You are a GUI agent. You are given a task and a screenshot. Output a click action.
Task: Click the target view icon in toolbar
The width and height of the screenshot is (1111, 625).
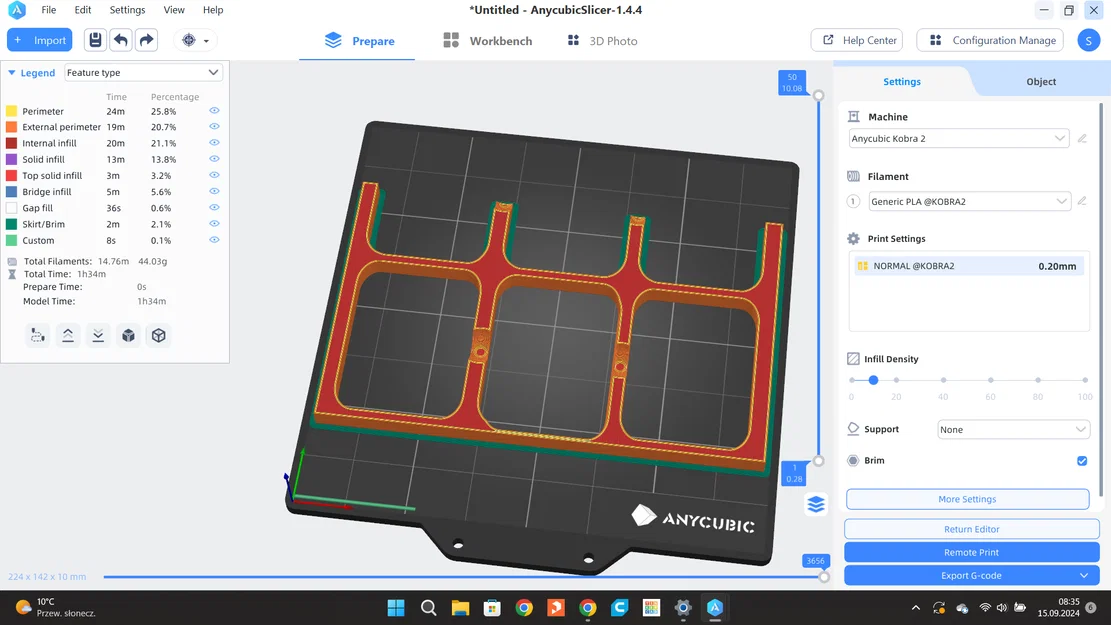pos(188,40)
